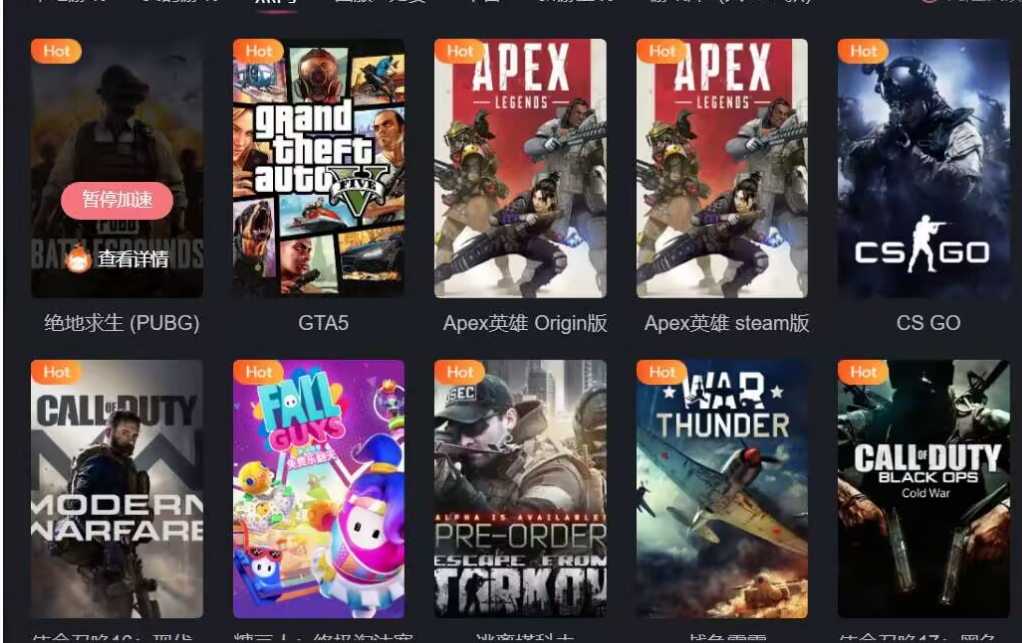Click the 绝地求生 (PUBG) title label
Viewport: 1022px width, 643px height.
coord(122,323)
